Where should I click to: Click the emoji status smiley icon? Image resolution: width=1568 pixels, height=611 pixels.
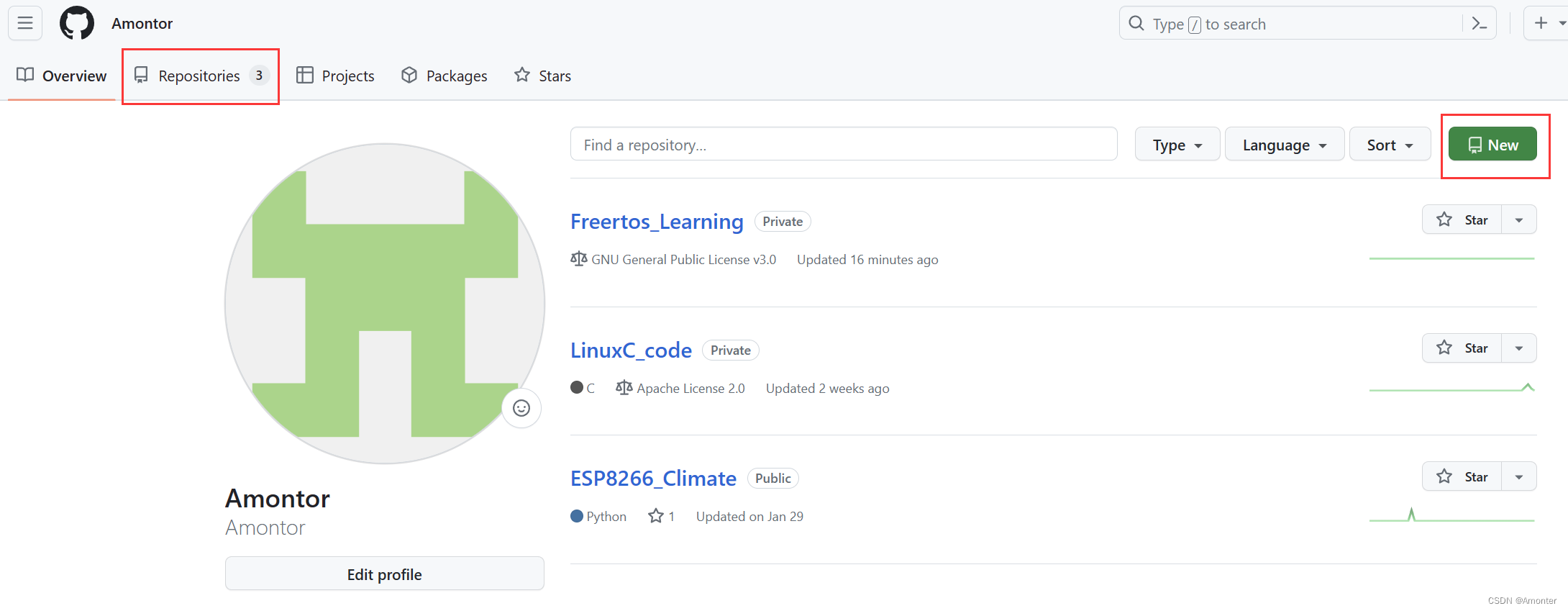[x=521, y=408]
